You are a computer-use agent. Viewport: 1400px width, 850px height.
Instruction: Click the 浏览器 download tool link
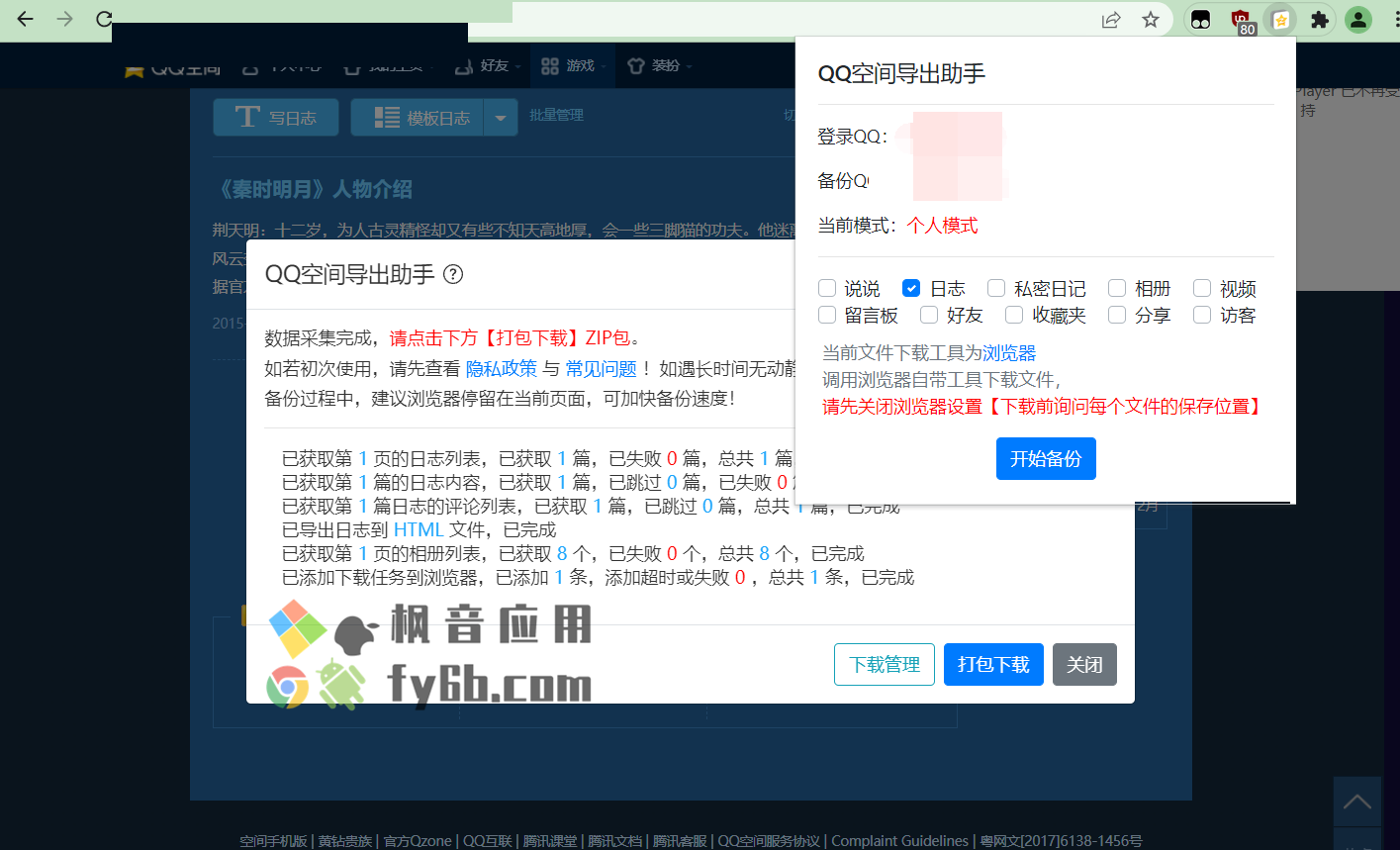(x=1009, y=352)
